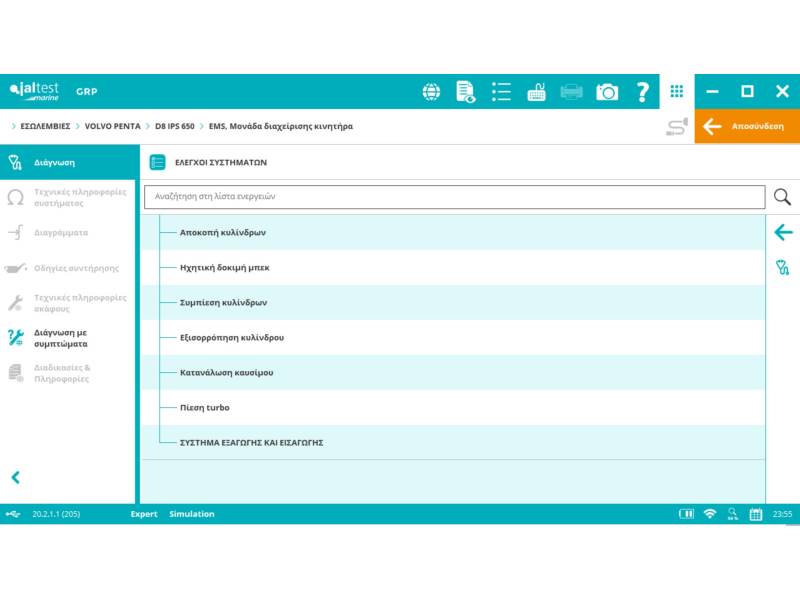
Task: Expand ΣΥΣΤΗΜΑ ΕΞΑΓΩΓΗΣ ΚΑΙ ΕΙΣΑΓΩΓΗΣ group
Action: click(x=251, y=442)
